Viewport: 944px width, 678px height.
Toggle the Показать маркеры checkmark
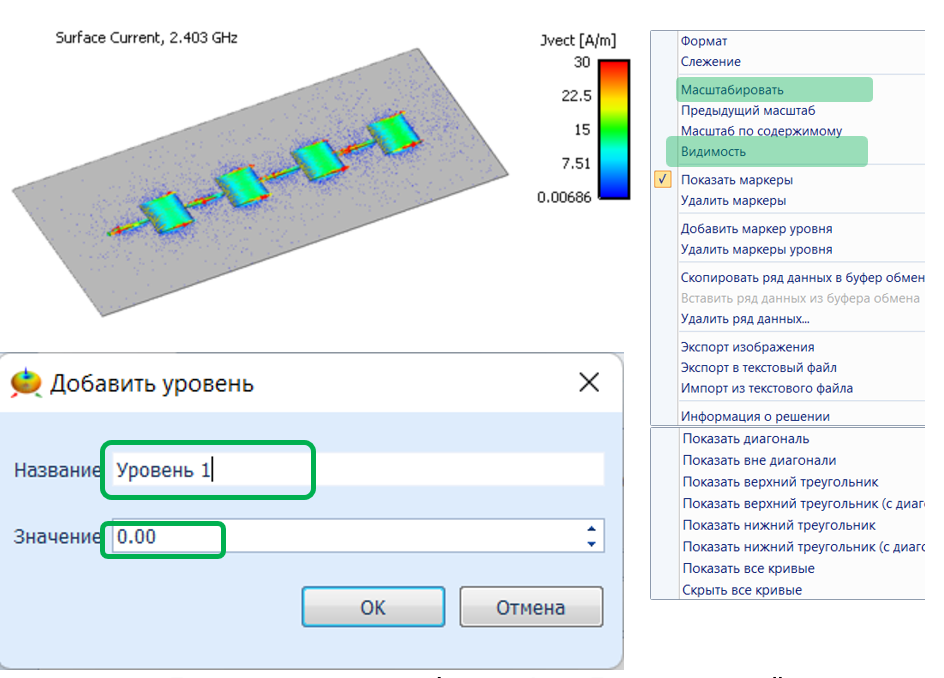[664, 180]
